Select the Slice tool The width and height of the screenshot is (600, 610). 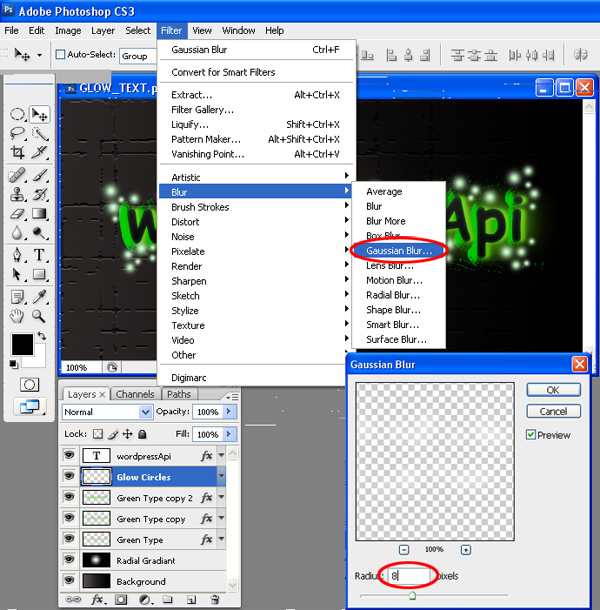point(39,152)
